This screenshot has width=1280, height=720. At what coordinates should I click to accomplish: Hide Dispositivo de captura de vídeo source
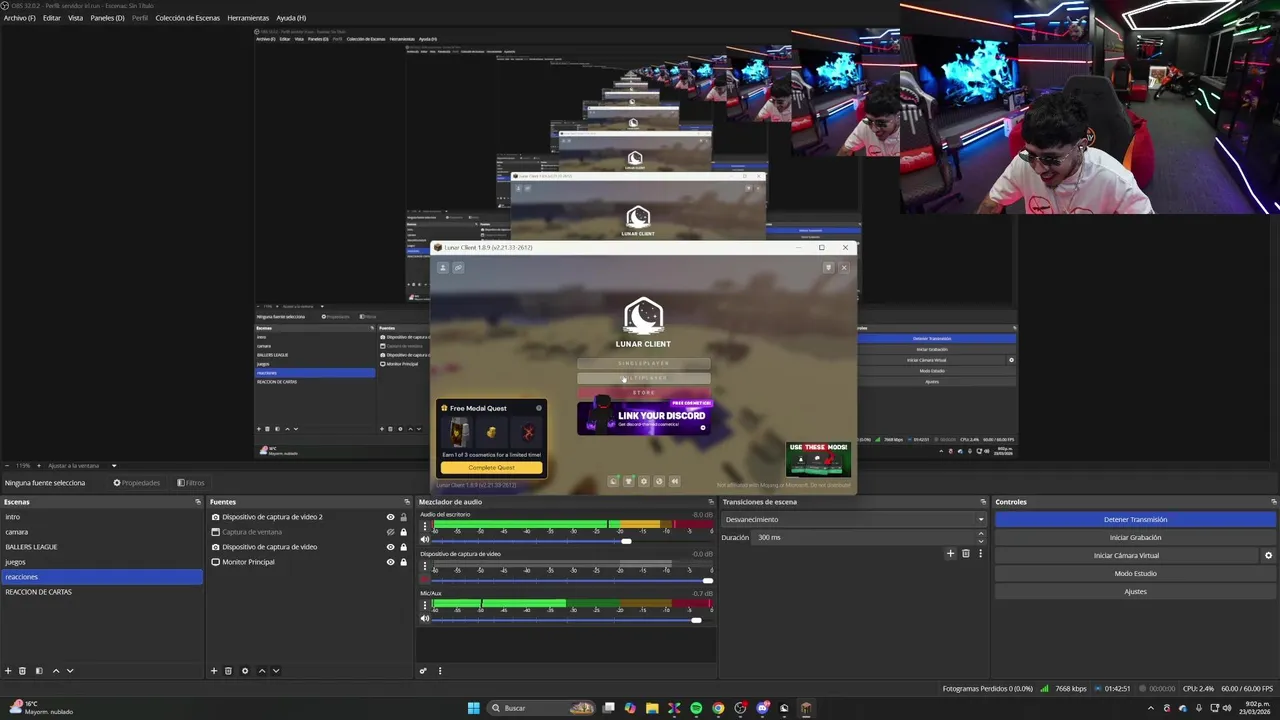(x=390, y=547)
